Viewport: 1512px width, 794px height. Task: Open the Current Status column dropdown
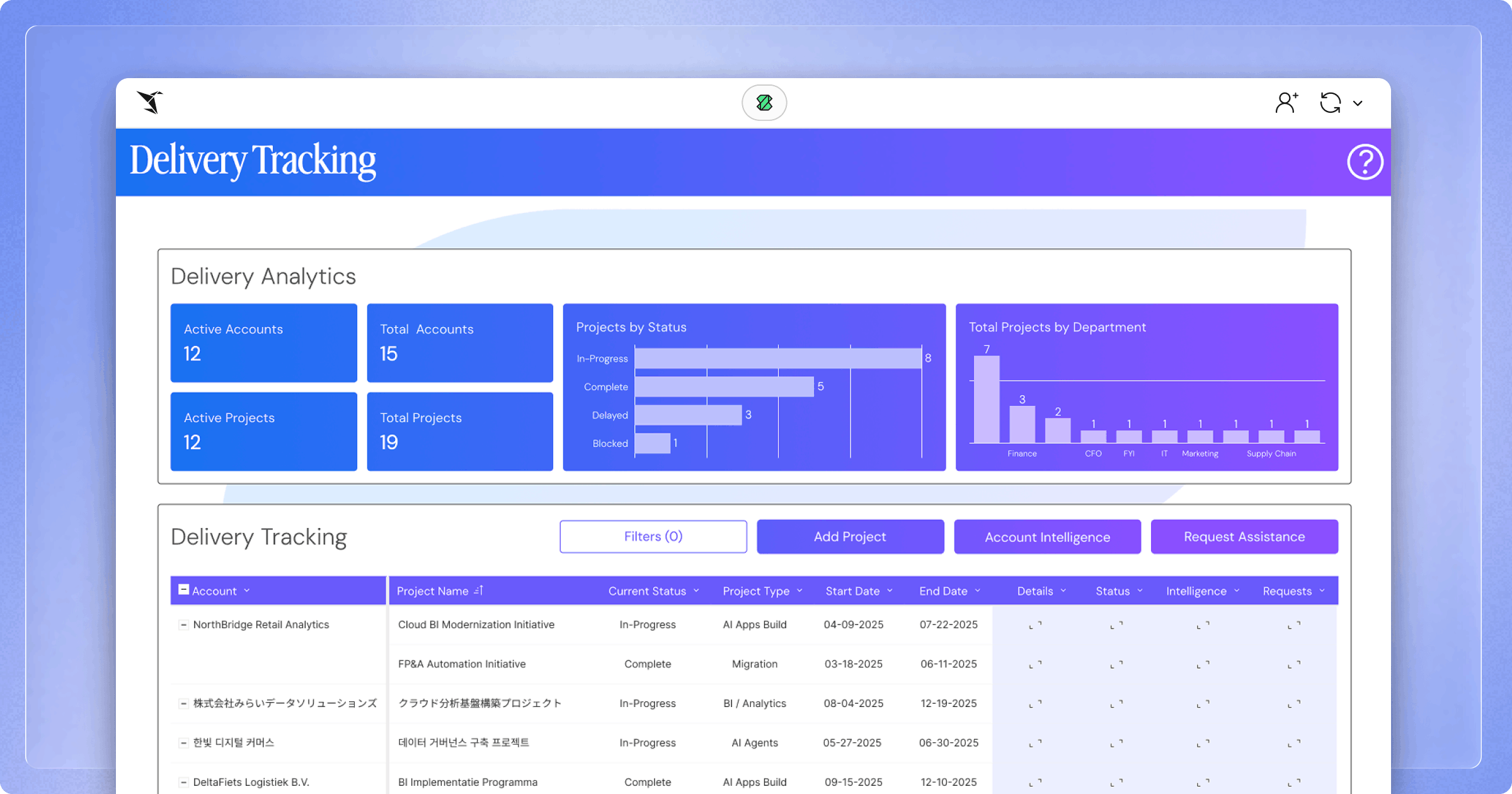click(x=697, y=590)
